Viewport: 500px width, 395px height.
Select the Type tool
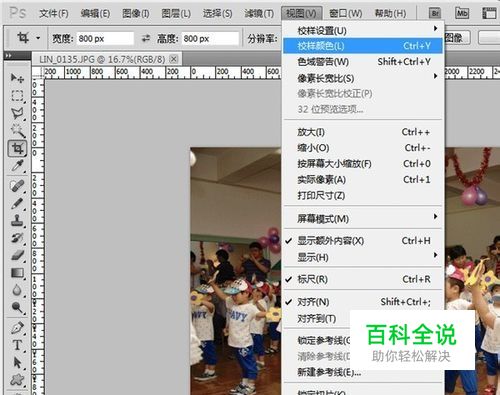(x=17, y=345)
